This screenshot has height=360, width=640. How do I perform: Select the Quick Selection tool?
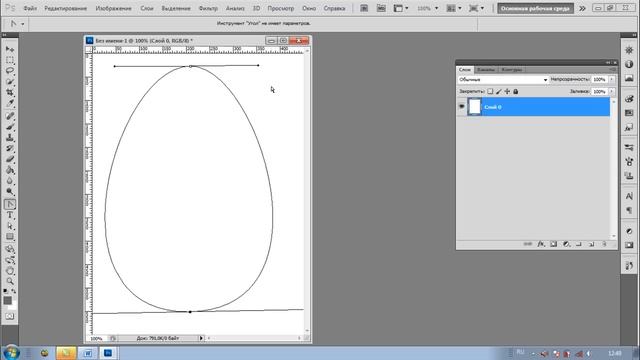pyautogui.click(x=10, y=82)
